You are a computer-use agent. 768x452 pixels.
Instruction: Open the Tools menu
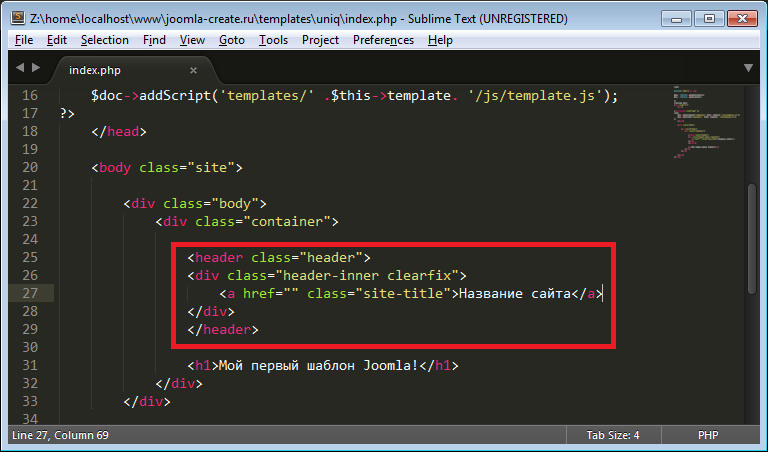273,40
